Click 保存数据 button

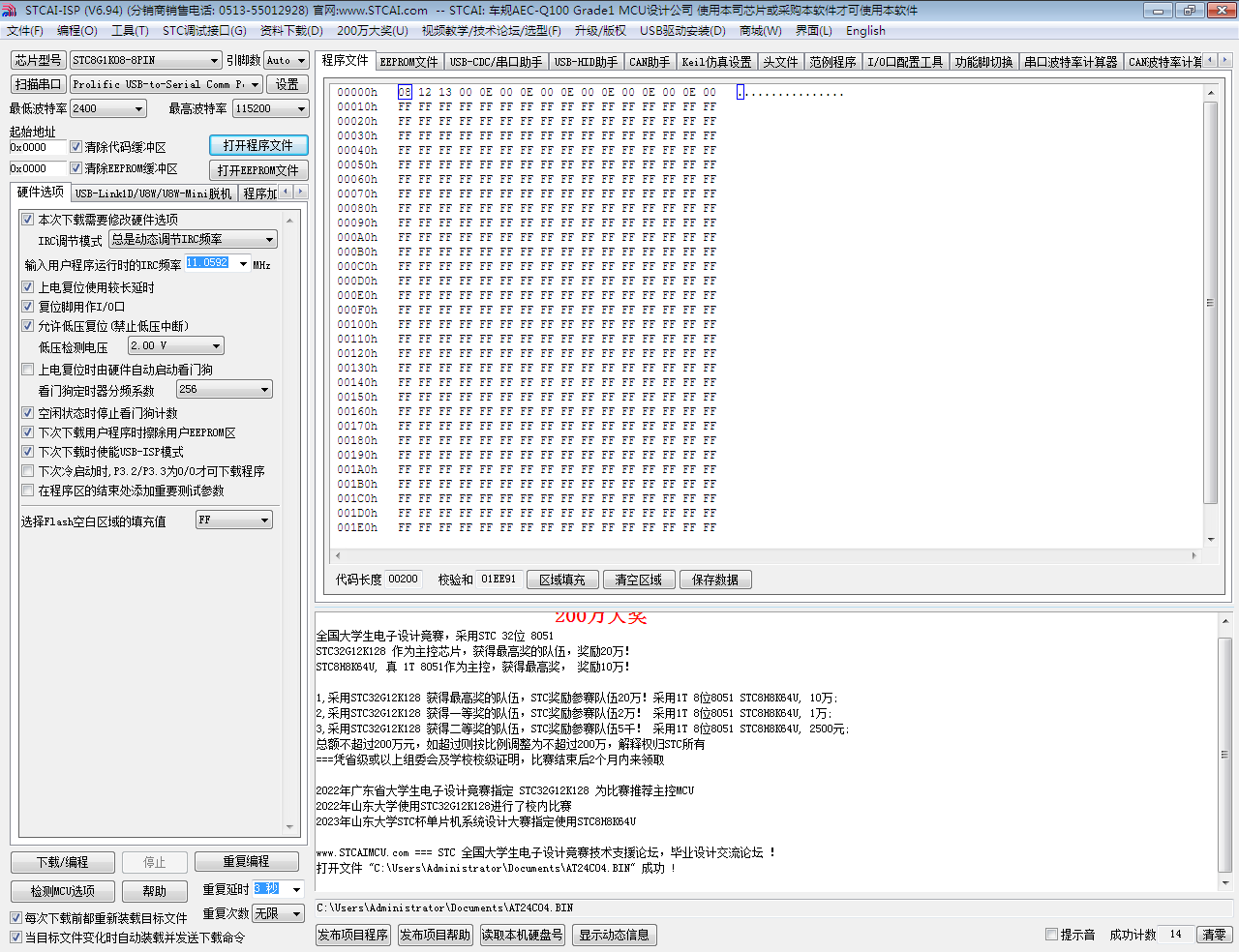715,580
